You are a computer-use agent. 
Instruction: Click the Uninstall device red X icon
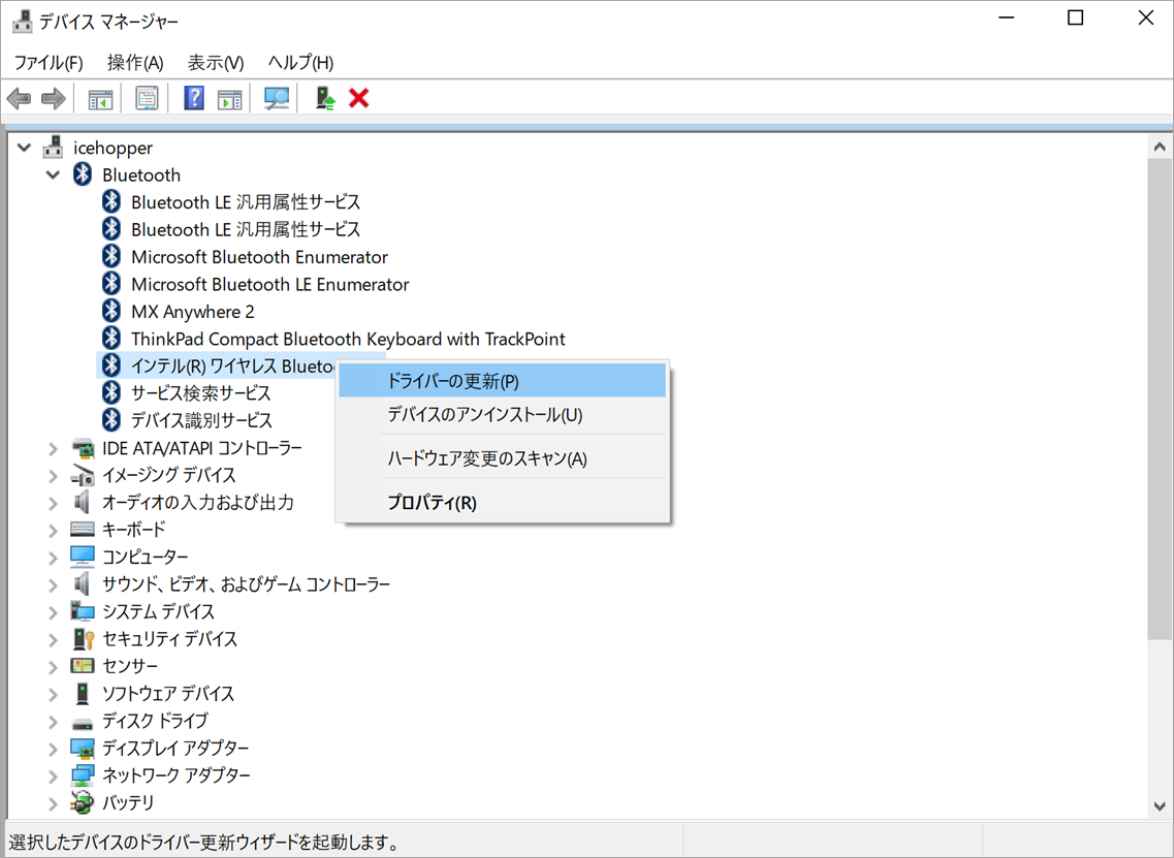click(x=356, y=98)
